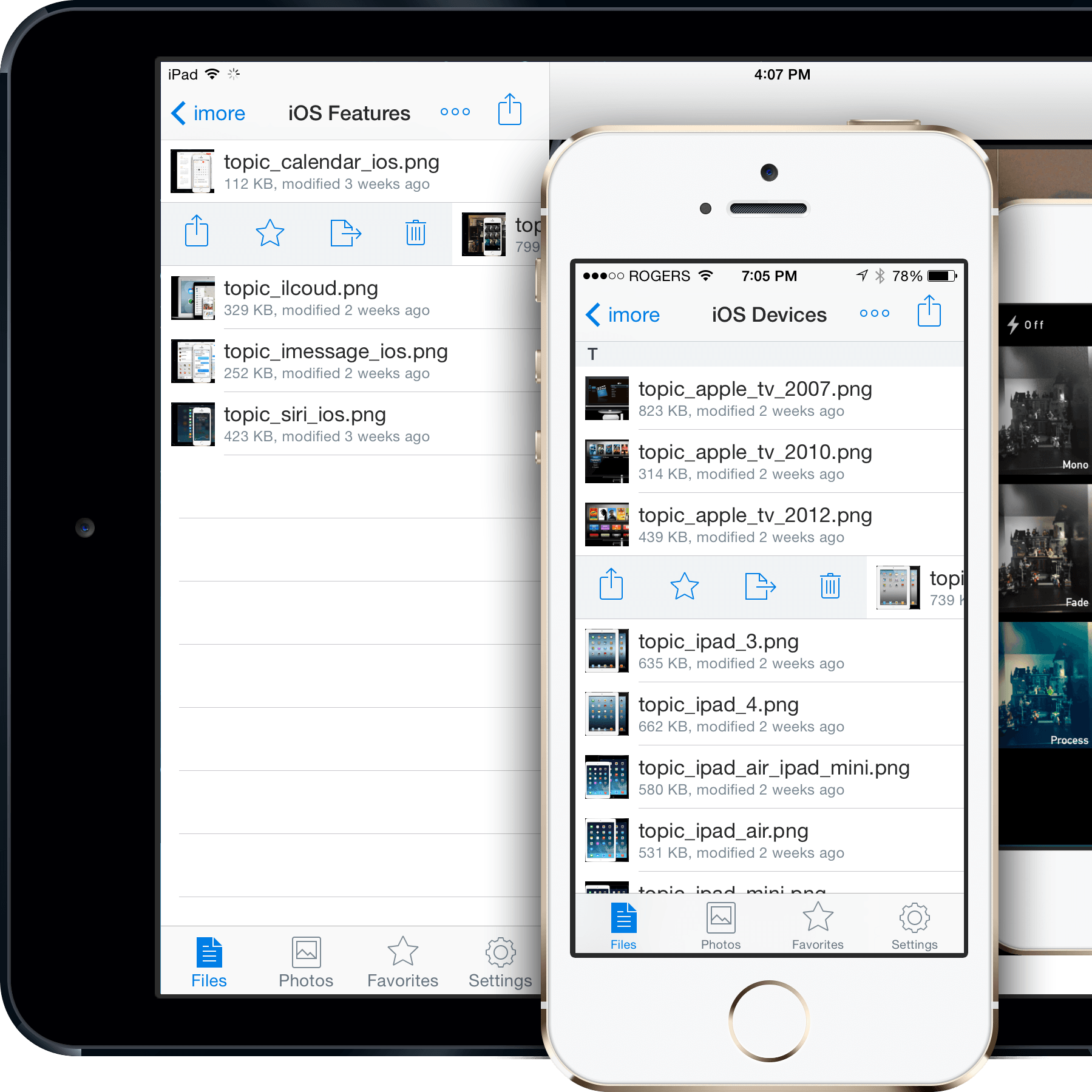Screen dimensions: 1092x1092
Task: Go back to imore on iPhone
Action: pos(623,315)
